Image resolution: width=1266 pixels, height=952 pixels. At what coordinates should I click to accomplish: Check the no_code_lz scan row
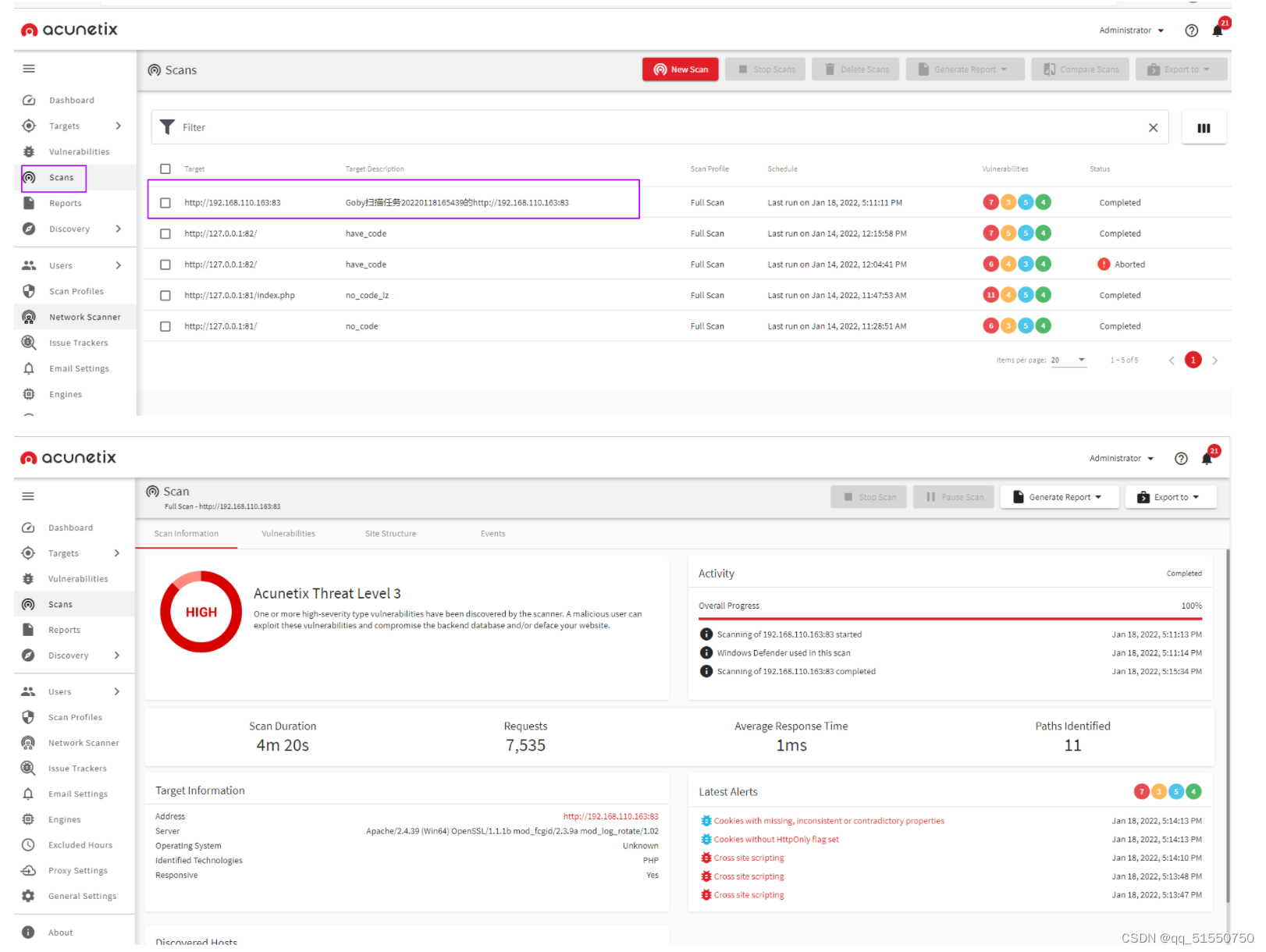pyautogui.click(x=165, y=295)
